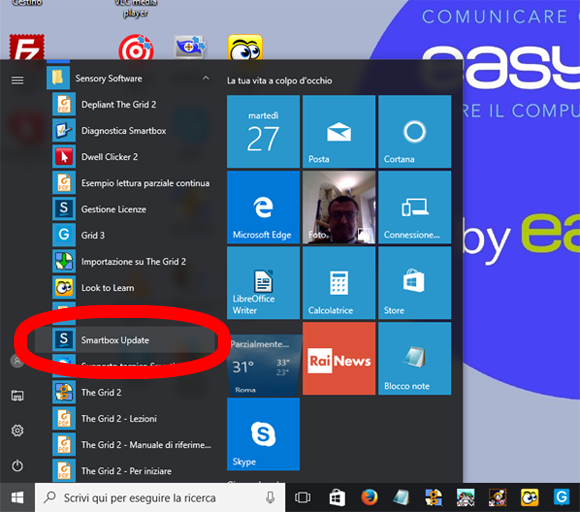Click the Gestione Licenze icon
The width and height of the screenshot is (580, 512).
pos(64,209)
